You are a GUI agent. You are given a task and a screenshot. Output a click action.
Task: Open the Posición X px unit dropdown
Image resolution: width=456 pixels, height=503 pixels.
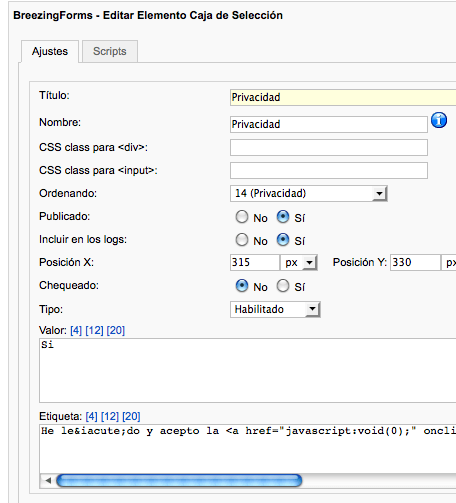pos(299,263)
